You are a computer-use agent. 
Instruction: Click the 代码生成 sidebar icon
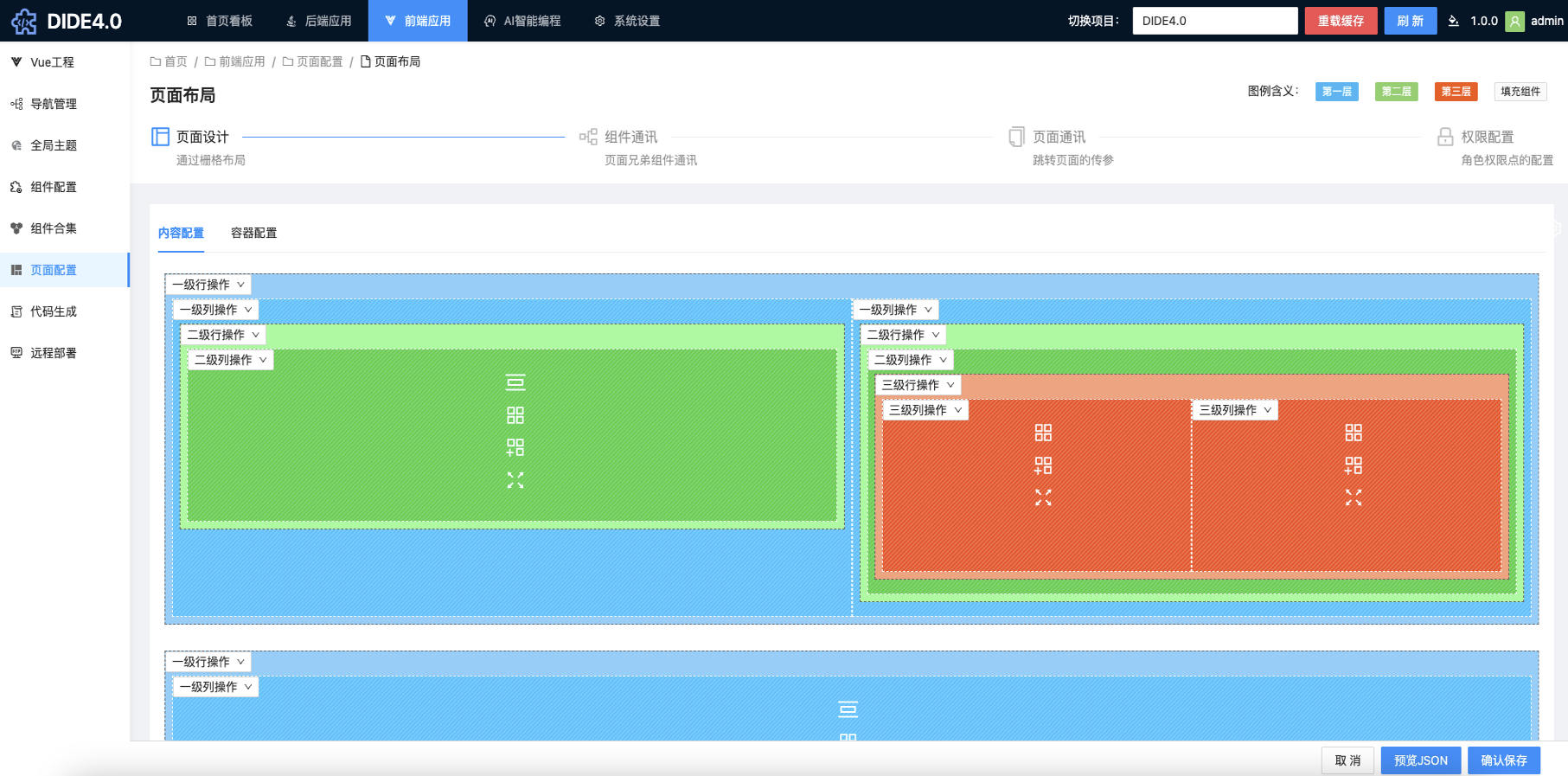click(x=16, y=311)
